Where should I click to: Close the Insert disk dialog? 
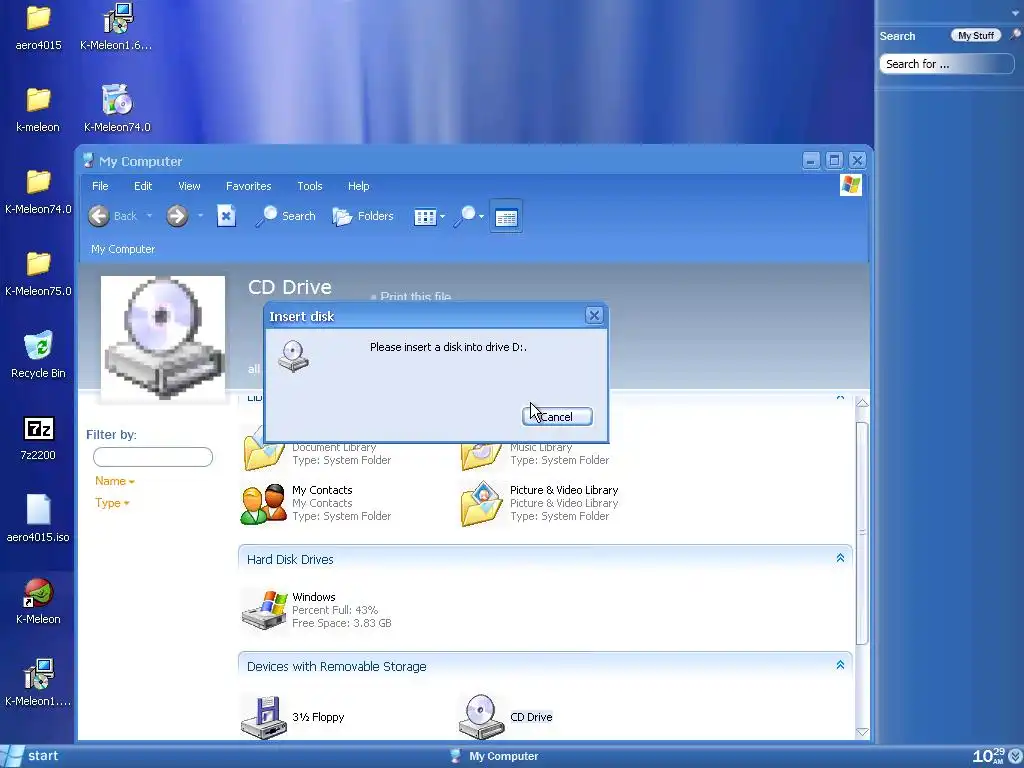coord(594,315)
